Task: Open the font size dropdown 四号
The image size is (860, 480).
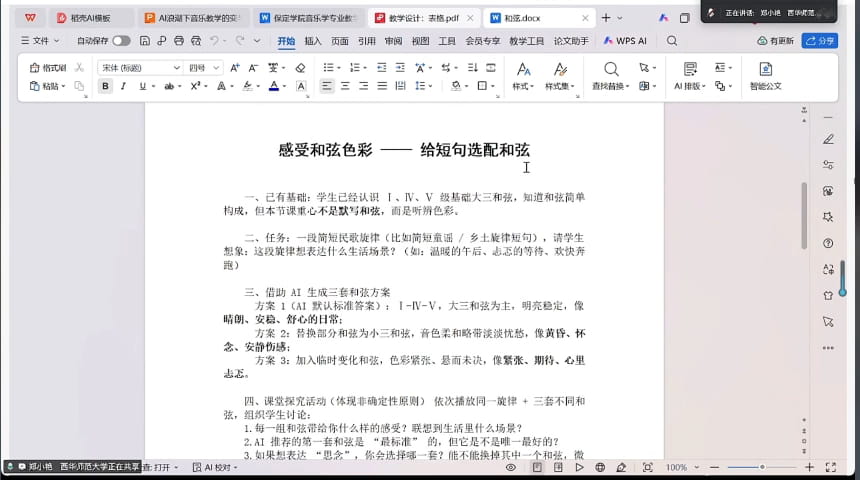Action: 217,67
